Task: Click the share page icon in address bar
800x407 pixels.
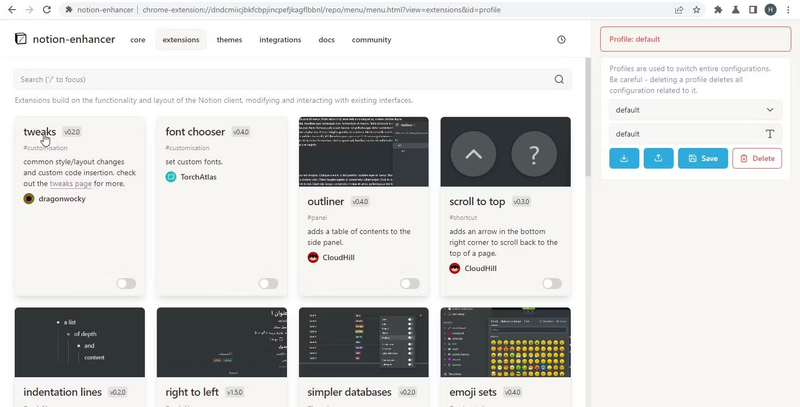Action: point(679,10)
